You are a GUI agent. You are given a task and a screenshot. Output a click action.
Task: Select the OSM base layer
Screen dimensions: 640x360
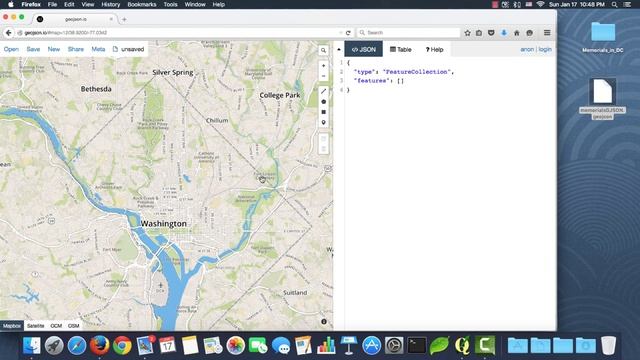(x=73, y=326)
